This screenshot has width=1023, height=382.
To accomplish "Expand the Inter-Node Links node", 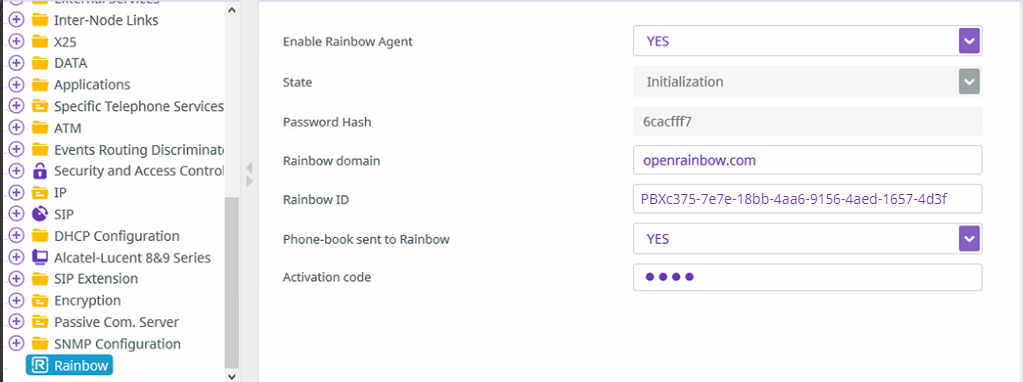I will click(16, 20).
